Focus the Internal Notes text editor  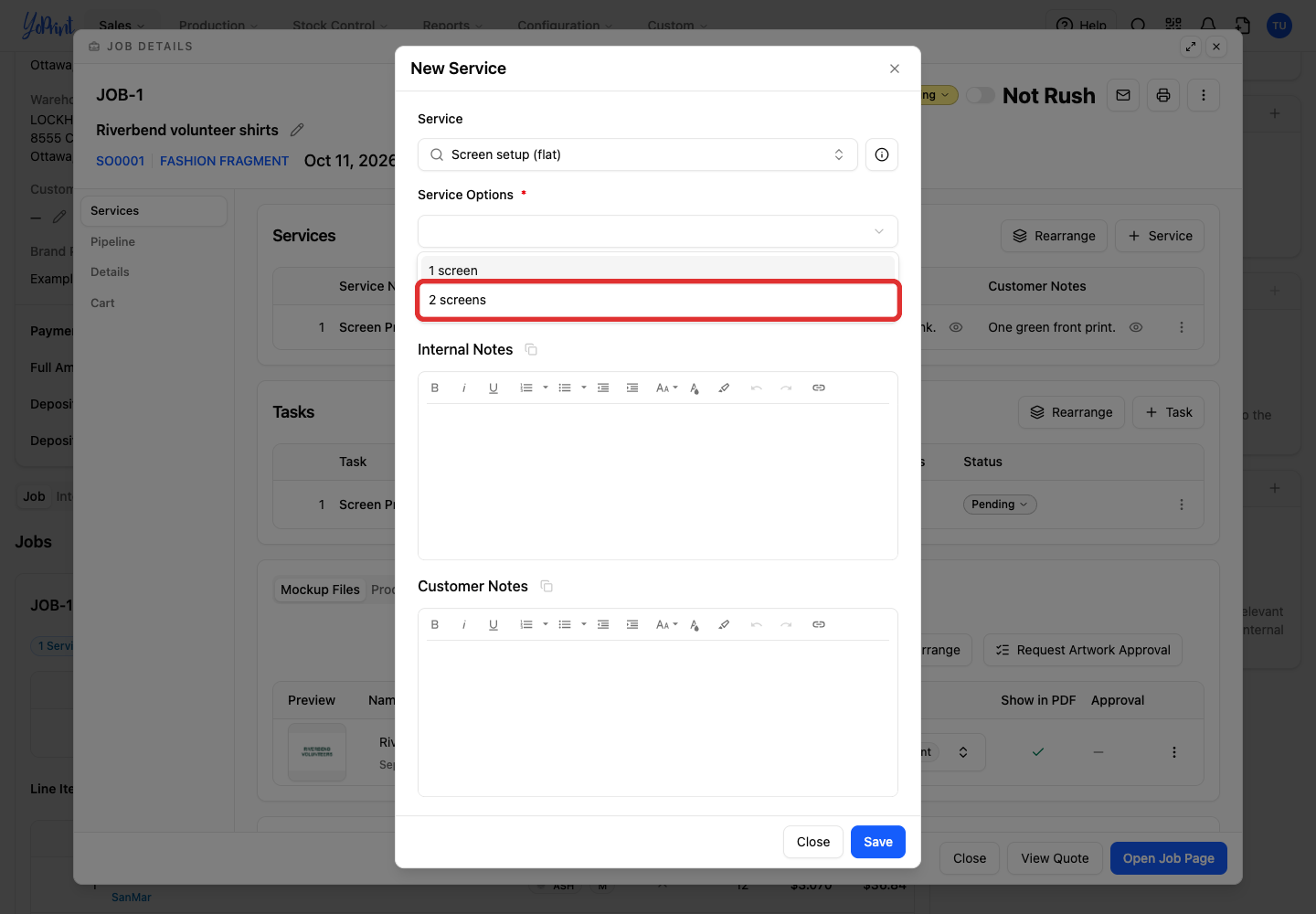(x=658, y=480)
